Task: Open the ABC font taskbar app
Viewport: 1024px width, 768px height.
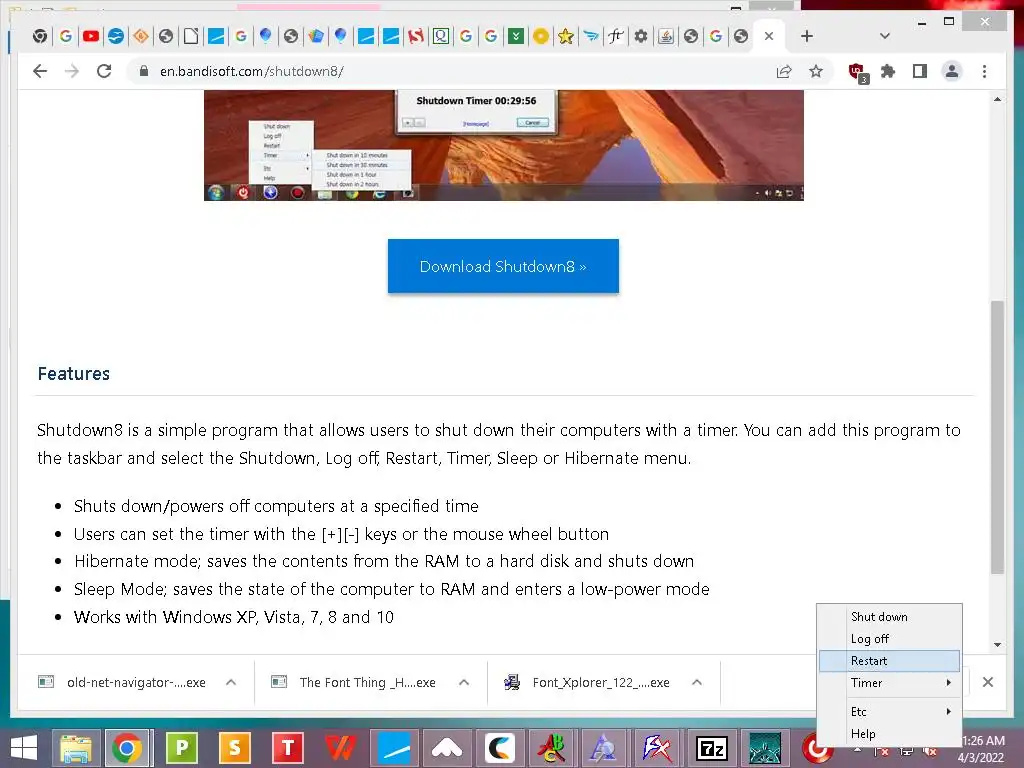Action: [552, 748]
